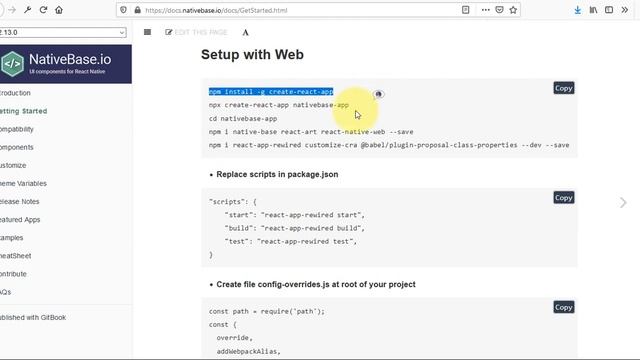The height and width of the screenshot is (360, 640).
Task: Click the browser forward arrow
Action: pos(12,10)
